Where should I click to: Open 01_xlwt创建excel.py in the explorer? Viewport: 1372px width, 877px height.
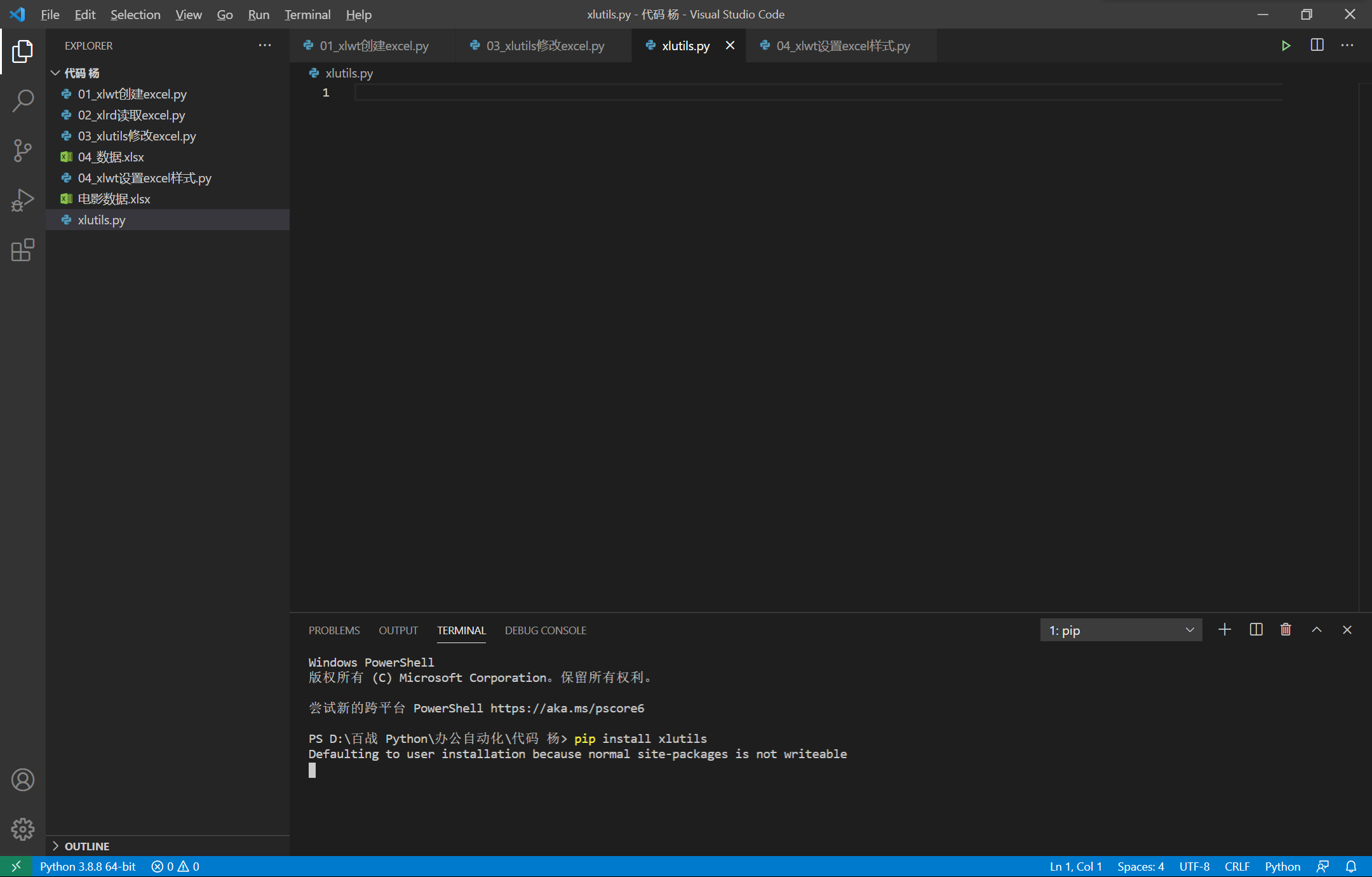[168, 94]
